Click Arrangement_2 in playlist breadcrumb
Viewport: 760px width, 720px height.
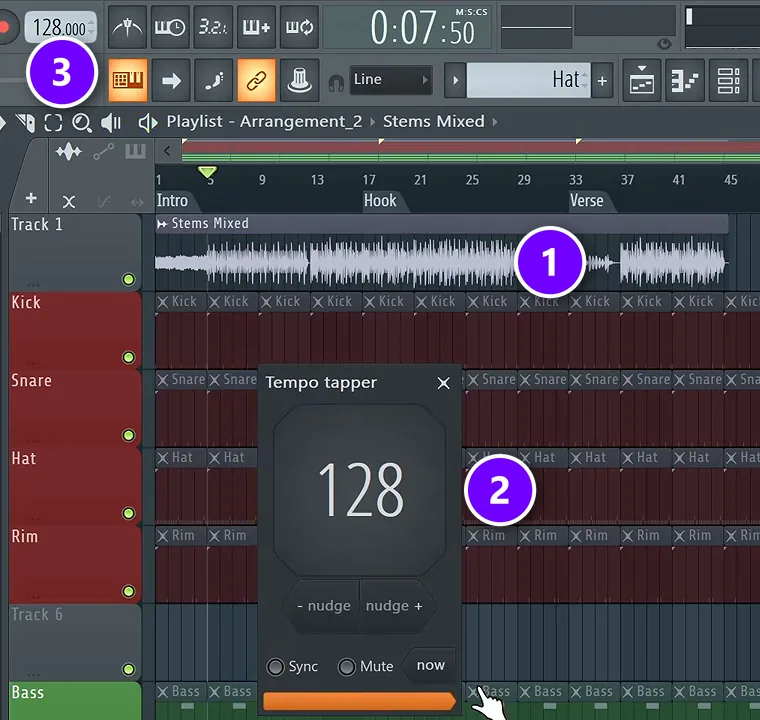pos(301,121)
